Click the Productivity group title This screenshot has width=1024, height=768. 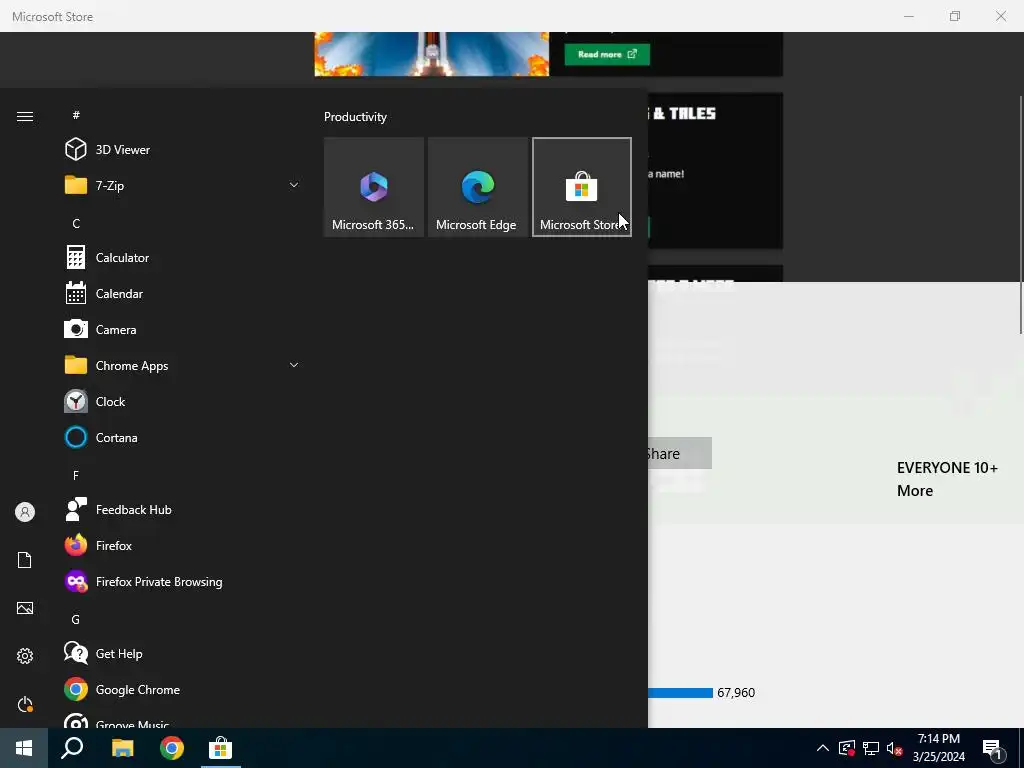tap(355, 117)
